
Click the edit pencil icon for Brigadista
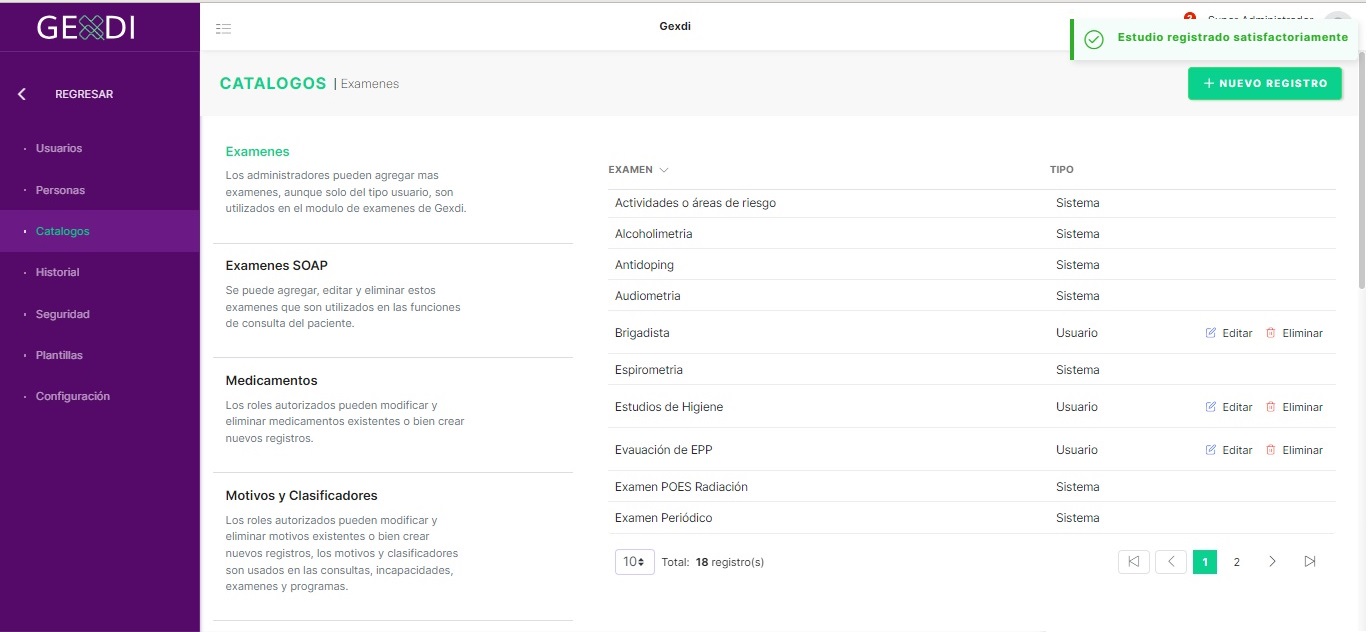pyautogui.click(x=1211, y=333)
